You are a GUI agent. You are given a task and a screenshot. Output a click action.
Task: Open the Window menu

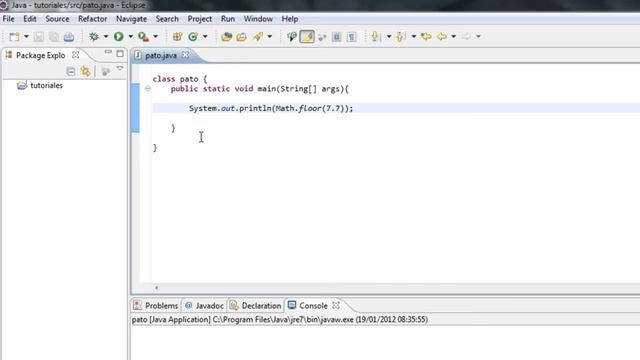(258, 19)
